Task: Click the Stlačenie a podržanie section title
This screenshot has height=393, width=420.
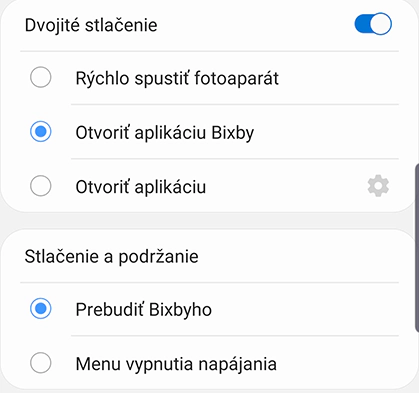Action: [111, 257]
